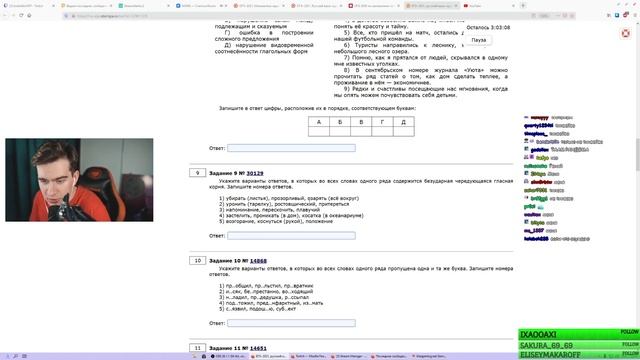
Task: Click the blue browser extension icon in toolbar
Action: 617,16
